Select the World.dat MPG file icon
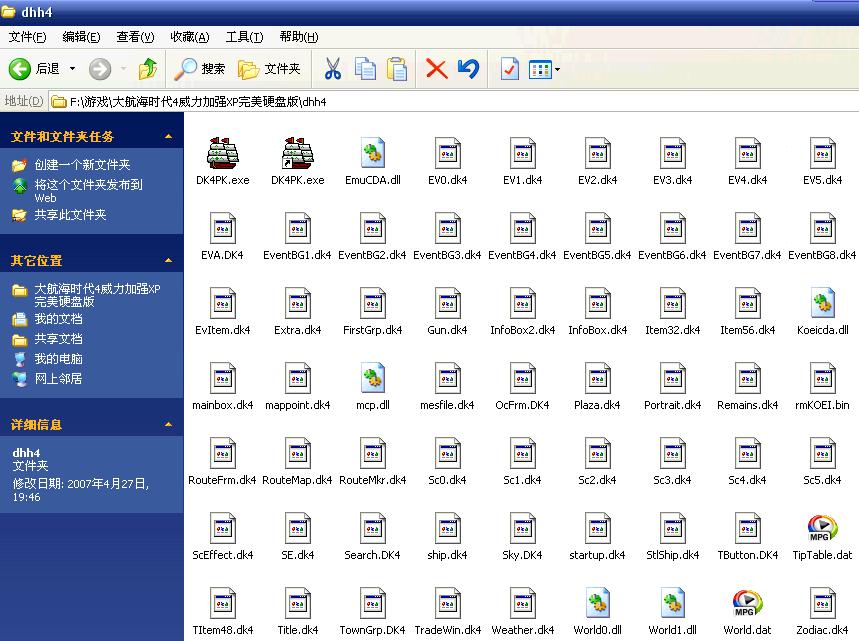 (747, 604)
